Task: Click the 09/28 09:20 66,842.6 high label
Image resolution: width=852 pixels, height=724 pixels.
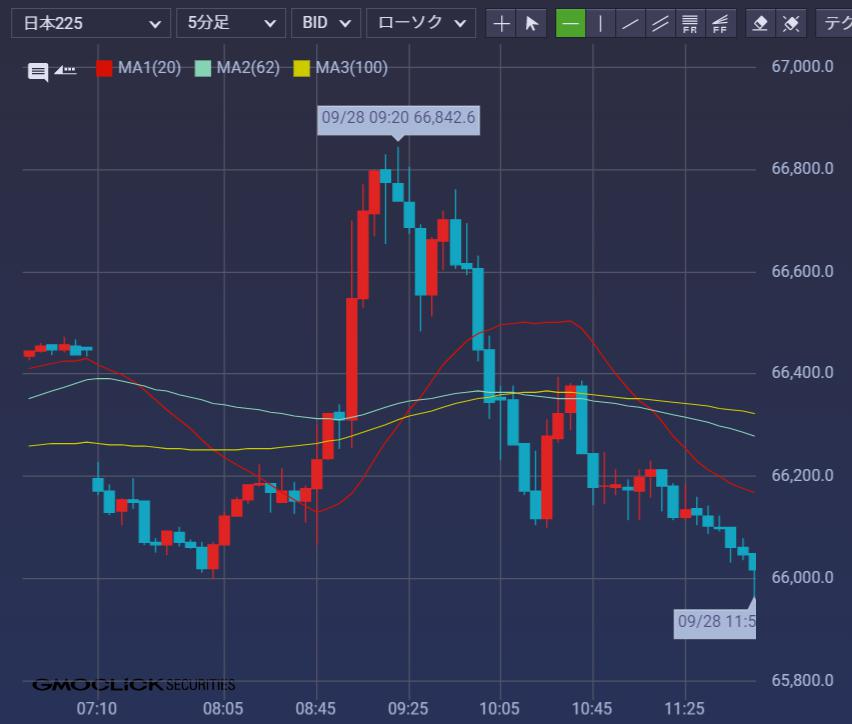Action: pos(398,120)
